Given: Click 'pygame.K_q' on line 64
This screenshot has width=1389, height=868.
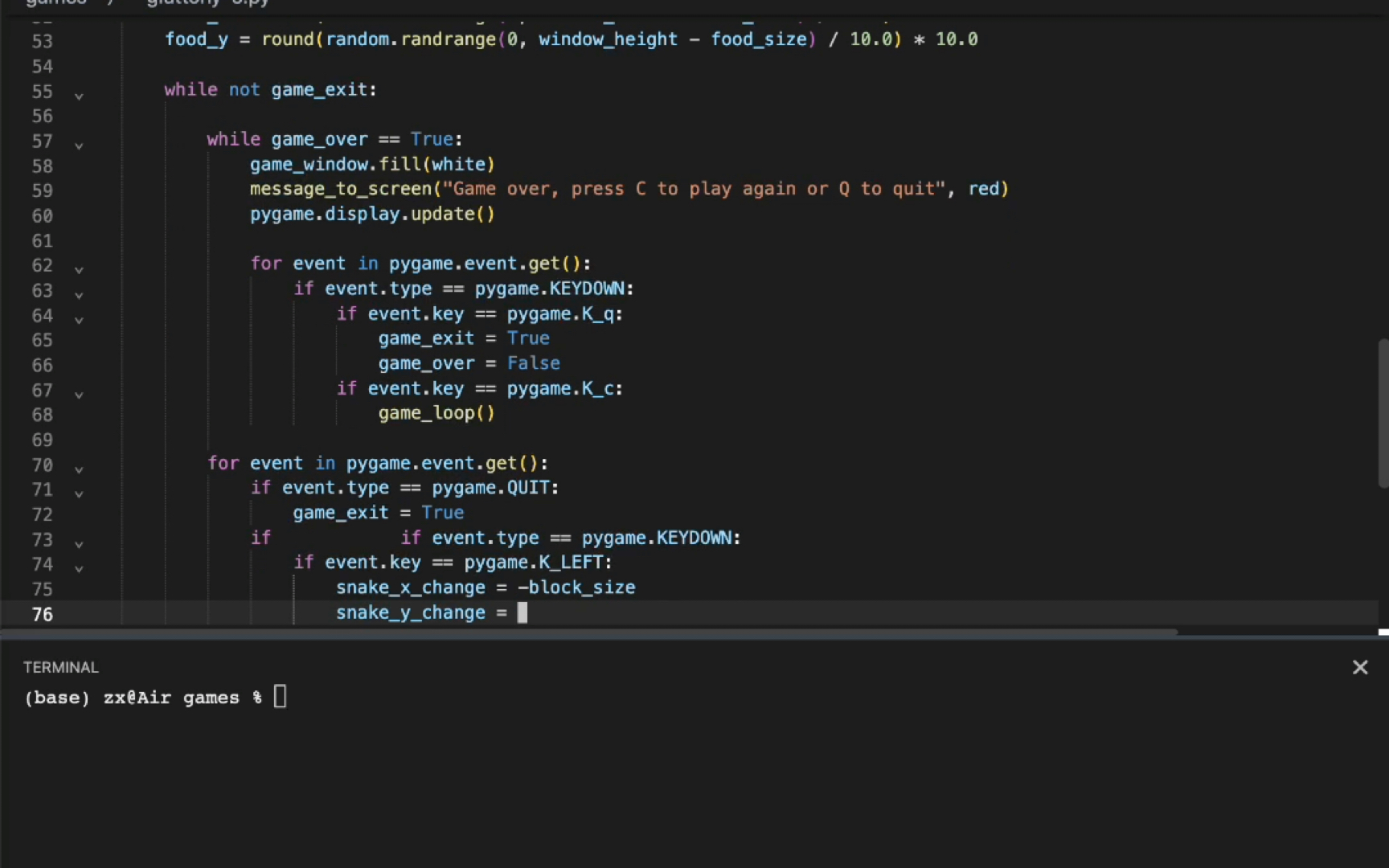Looking at the screenshot, I should click(559, 313).
